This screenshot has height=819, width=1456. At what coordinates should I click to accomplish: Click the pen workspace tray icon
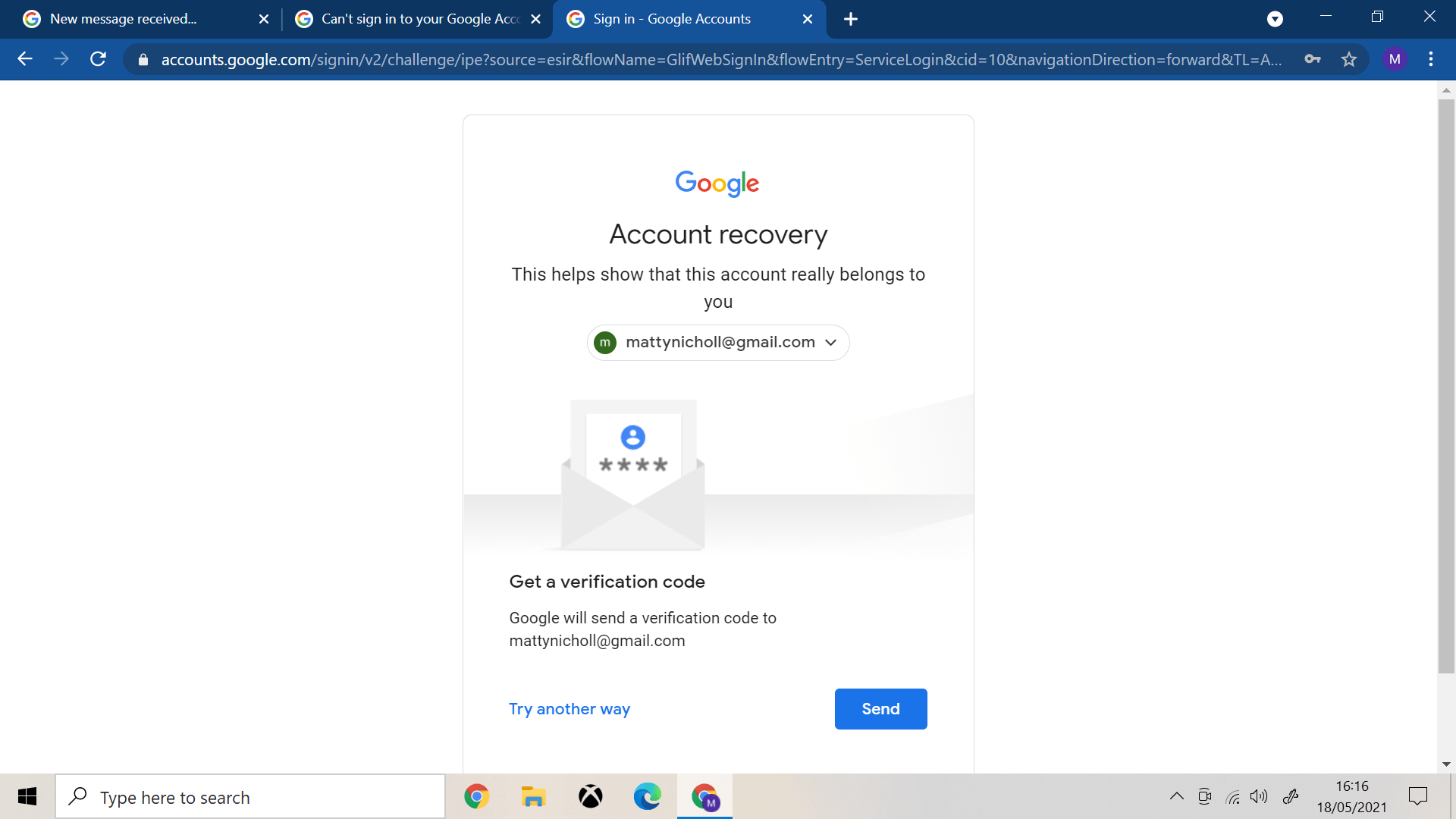tap(1291, 796)
